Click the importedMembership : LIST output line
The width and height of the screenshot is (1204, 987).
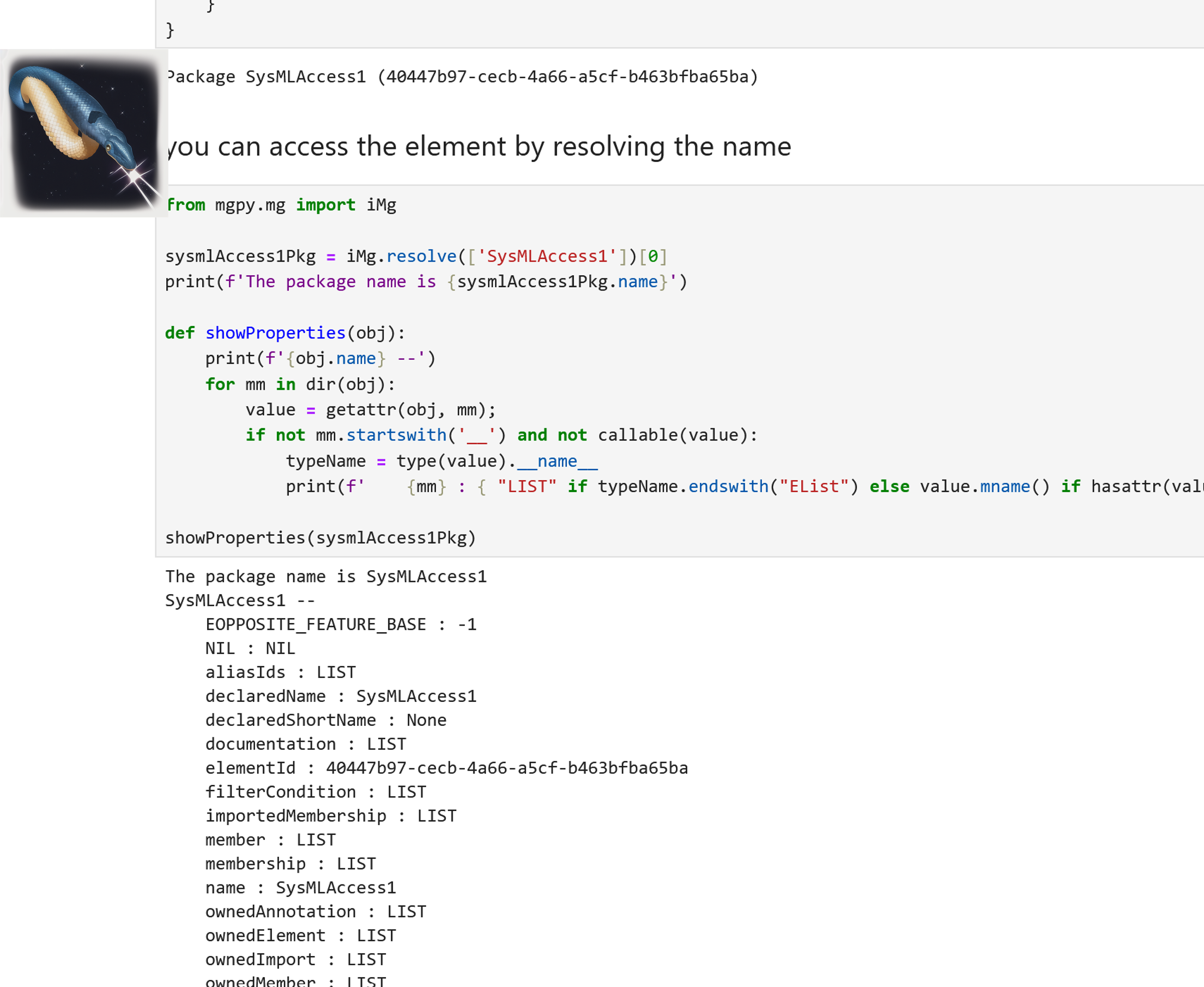click(330, 816)
